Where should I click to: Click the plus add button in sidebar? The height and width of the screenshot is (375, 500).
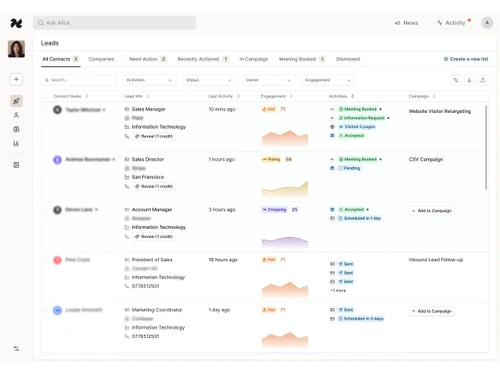coord(16,79)
